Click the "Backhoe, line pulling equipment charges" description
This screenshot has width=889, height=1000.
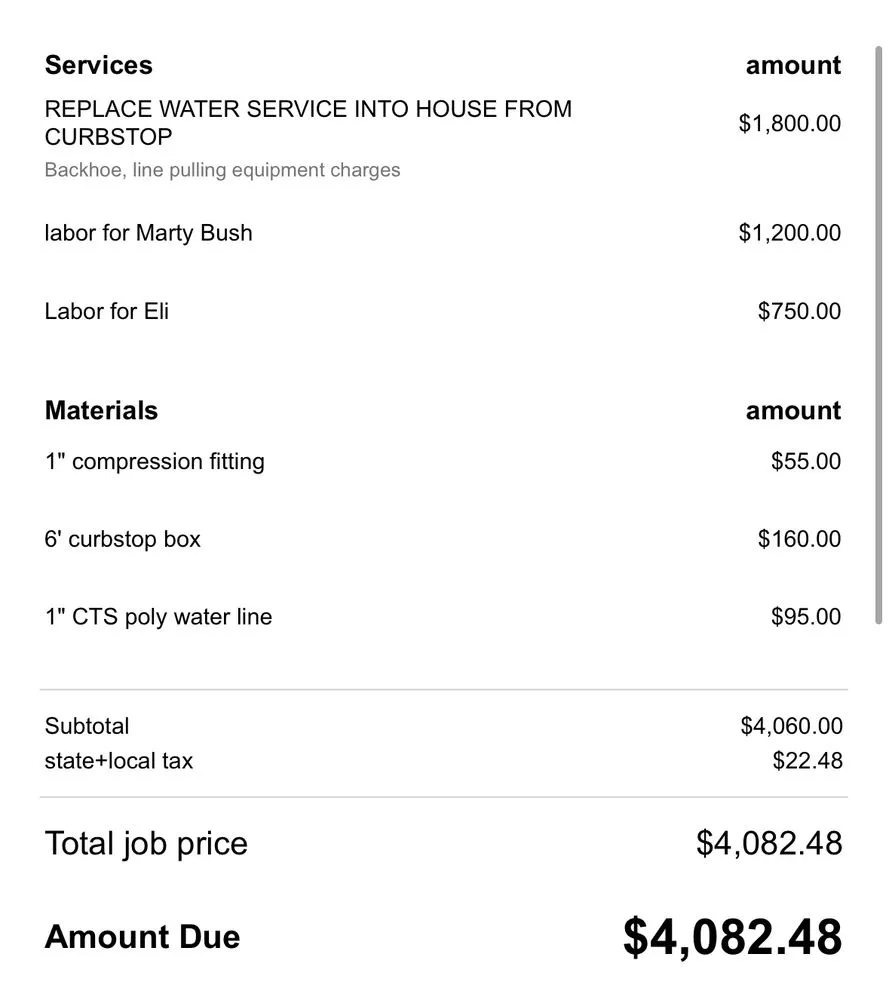click(222, 170)
